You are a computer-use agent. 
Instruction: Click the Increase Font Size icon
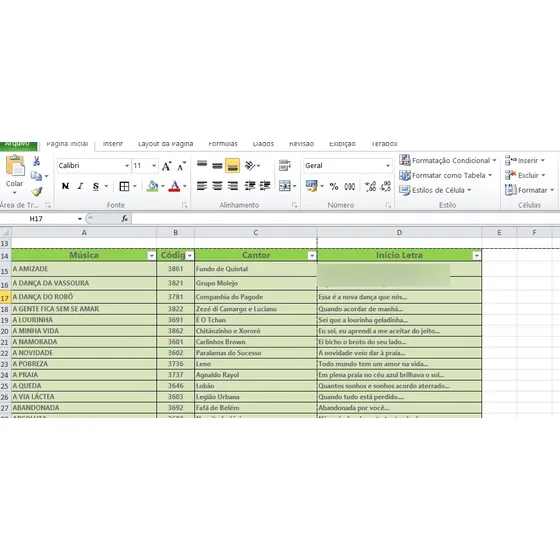pos(166,166)
